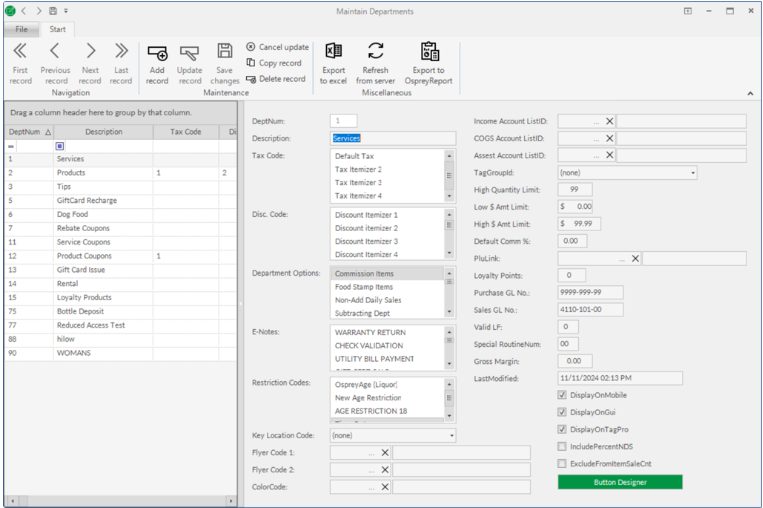Open the Button Designer
This screenshot has width=763, height=508.
pyautogui.click(x=619, y=482)
